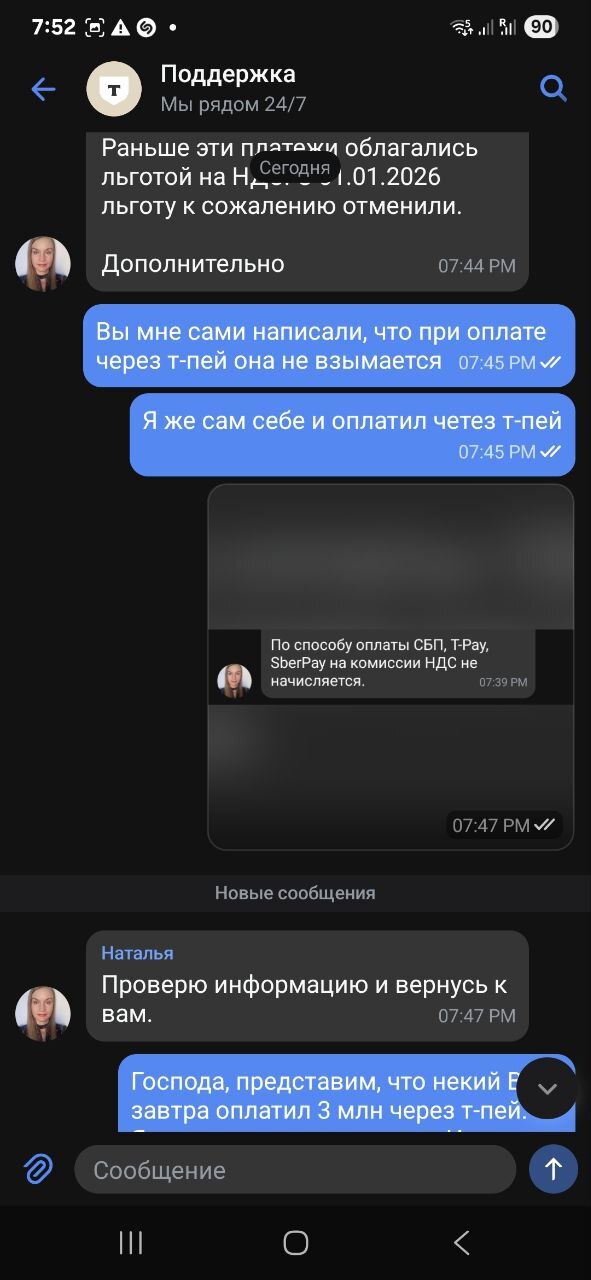The width and height of the screenshot is (591, 1280).
Task: Open Android recent apps button
Action: tap(131, 1243)
